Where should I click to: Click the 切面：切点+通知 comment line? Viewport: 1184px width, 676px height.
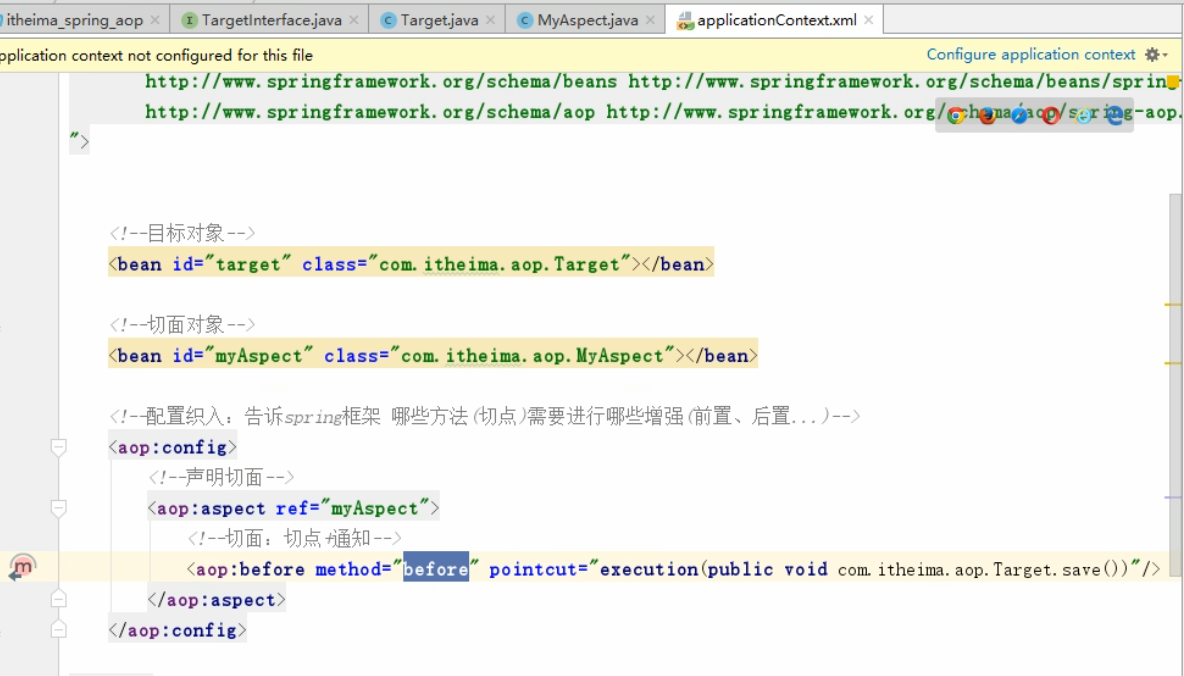(x=294, y=539)
